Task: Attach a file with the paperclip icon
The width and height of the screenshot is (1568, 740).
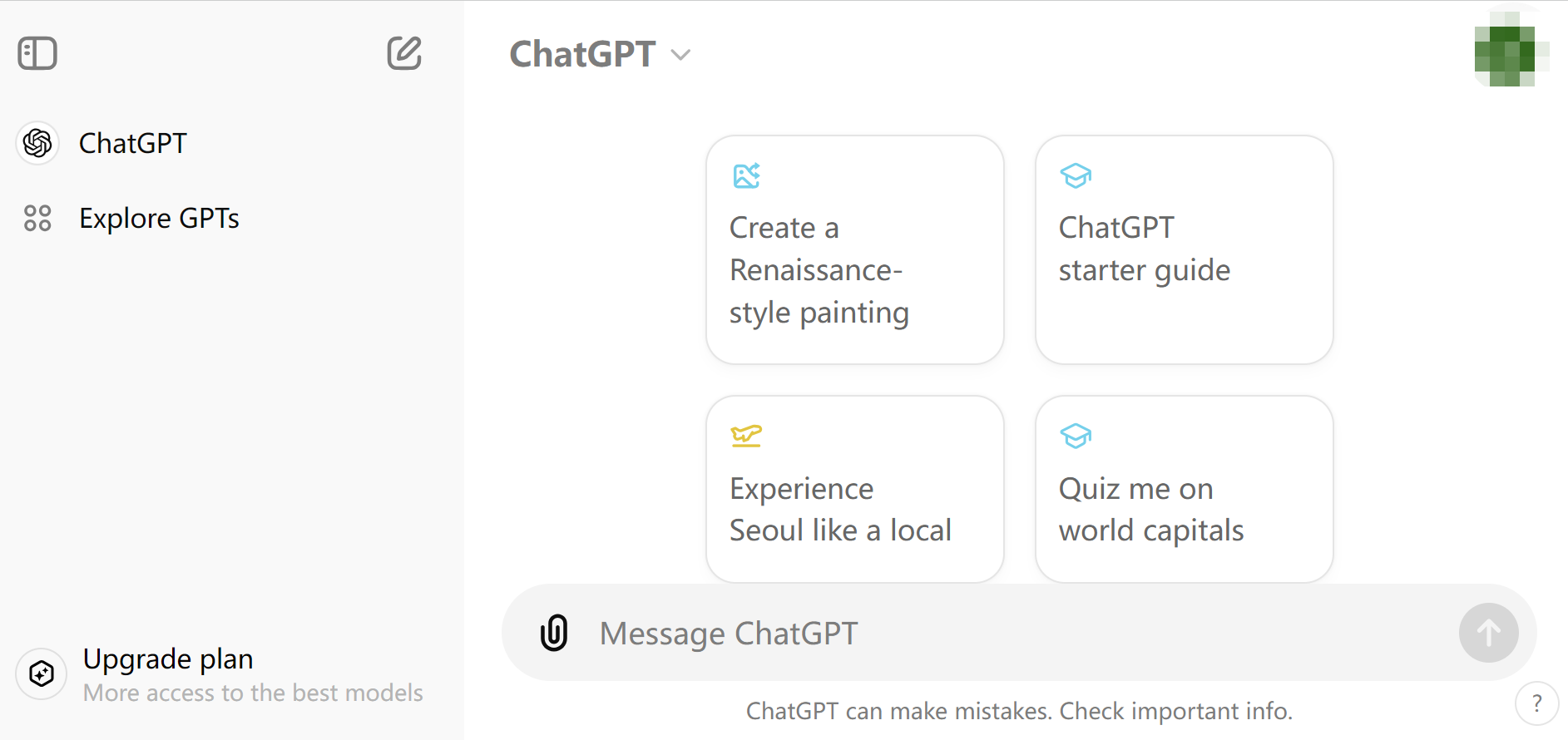Action: (554, 633)
